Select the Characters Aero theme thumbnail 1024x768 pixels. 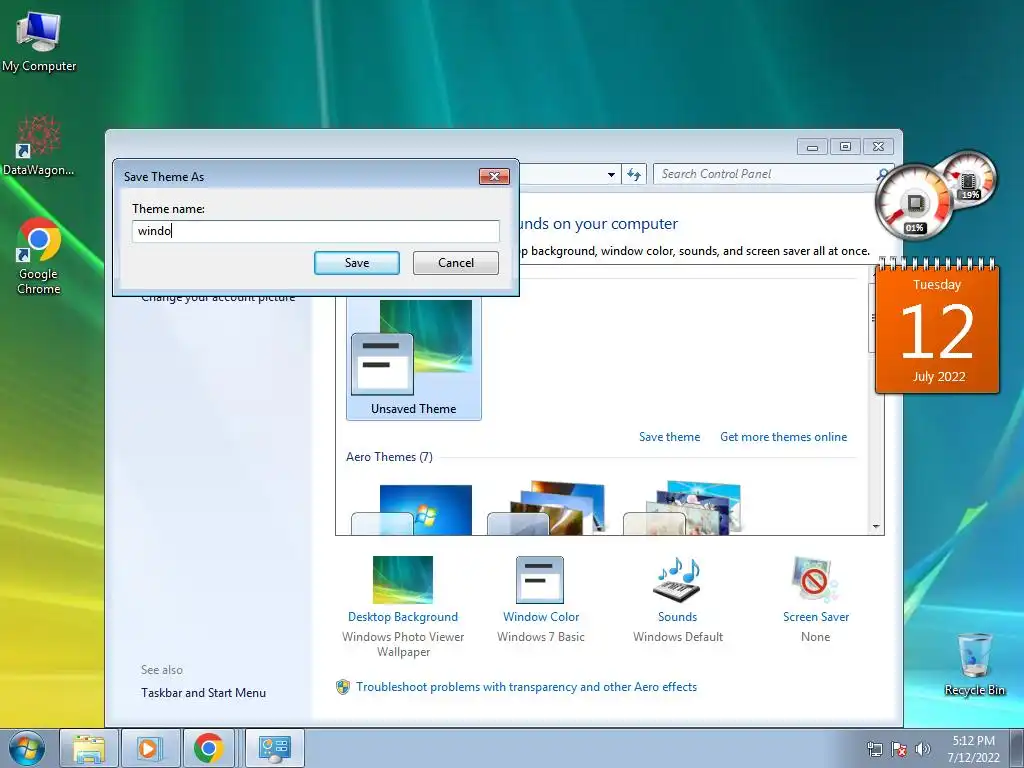click(683, 508)
